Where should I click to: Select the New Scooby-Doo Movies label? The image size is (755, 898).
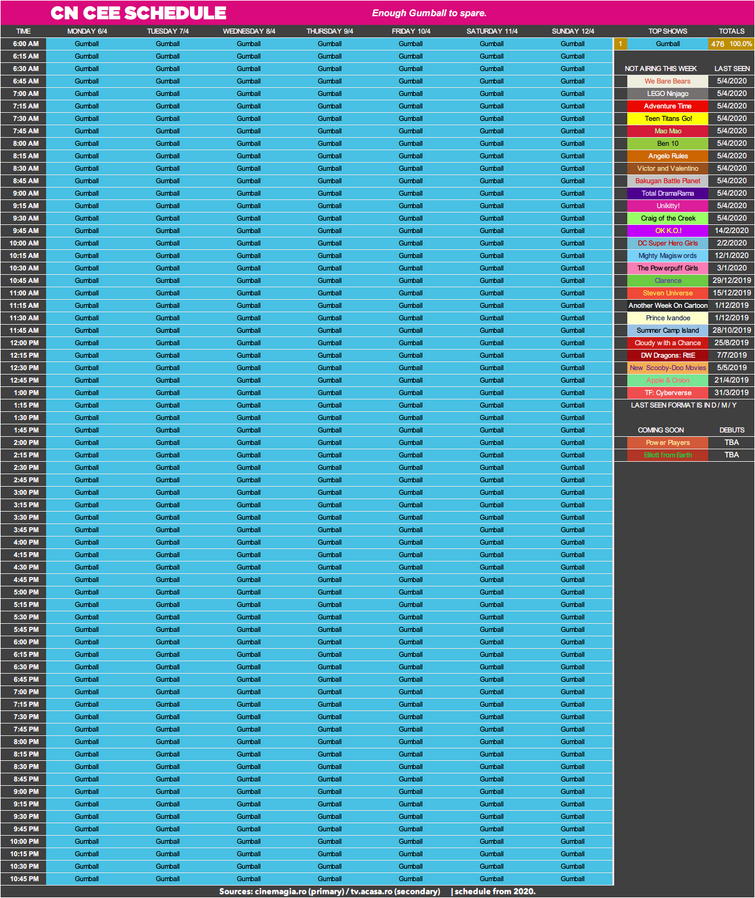point(668,368)
